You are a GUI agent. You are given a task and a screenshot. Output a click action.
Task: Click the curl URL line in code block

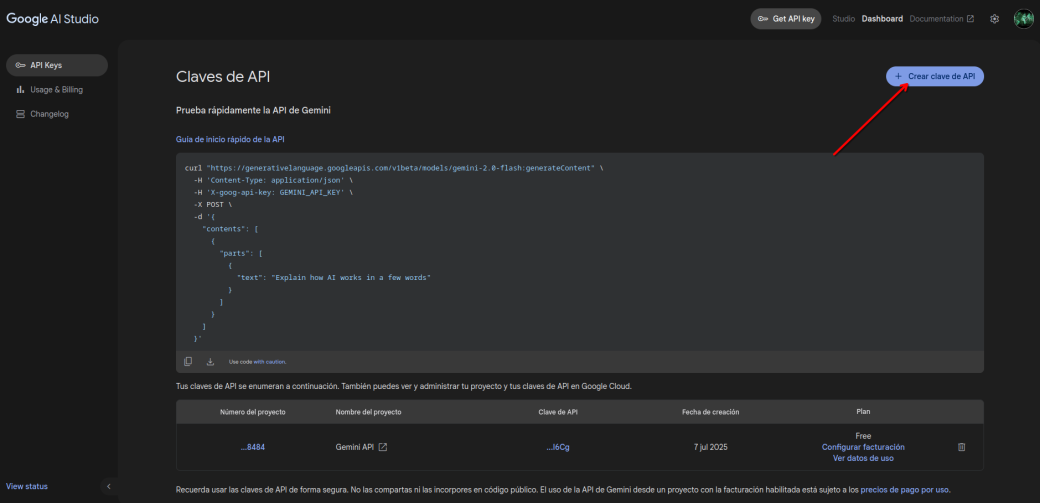394,168
